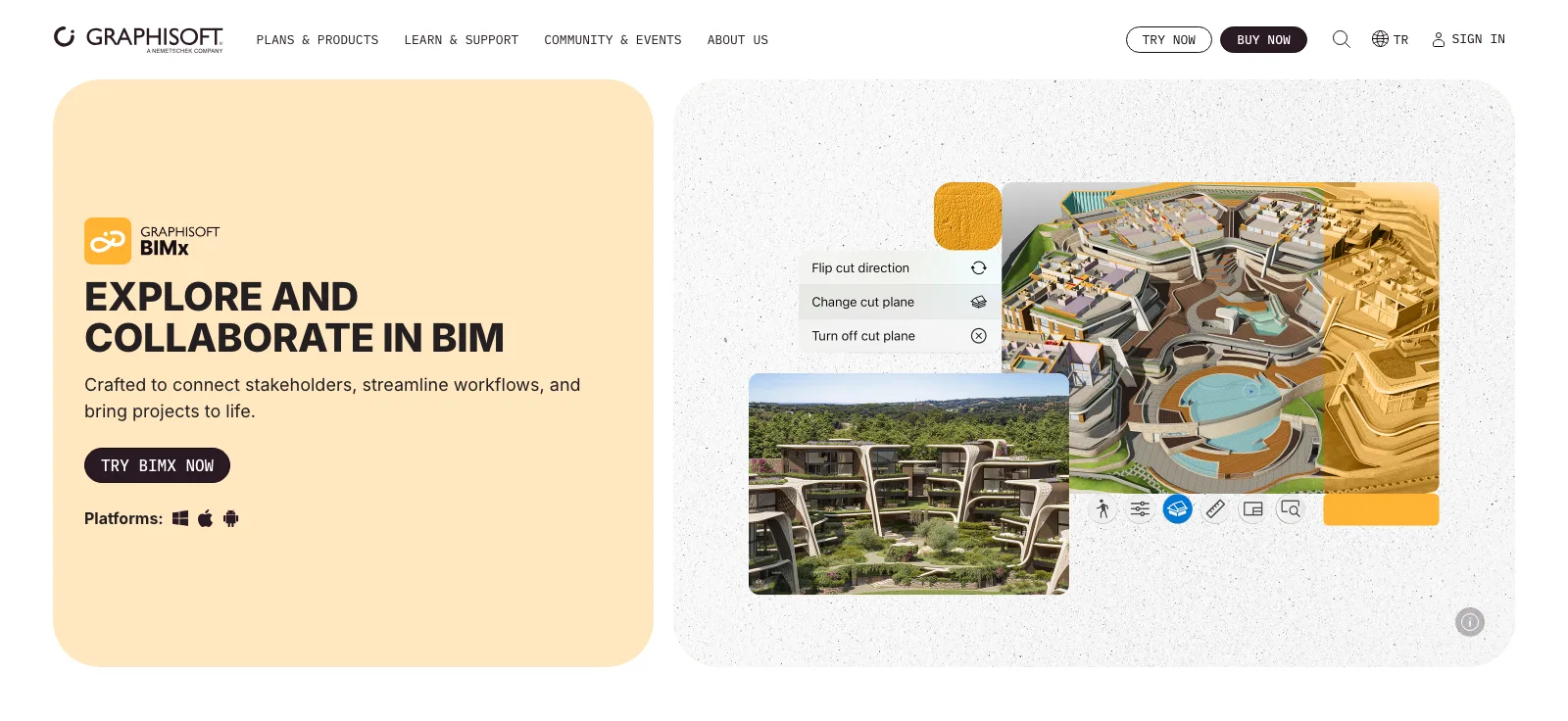Choose Change cut plane option

point(900,302)
